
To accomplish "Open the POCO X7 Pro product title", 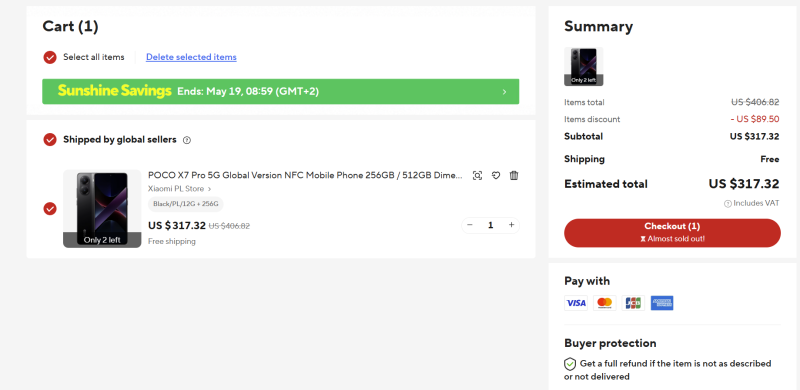I will (x=305, y=176).
